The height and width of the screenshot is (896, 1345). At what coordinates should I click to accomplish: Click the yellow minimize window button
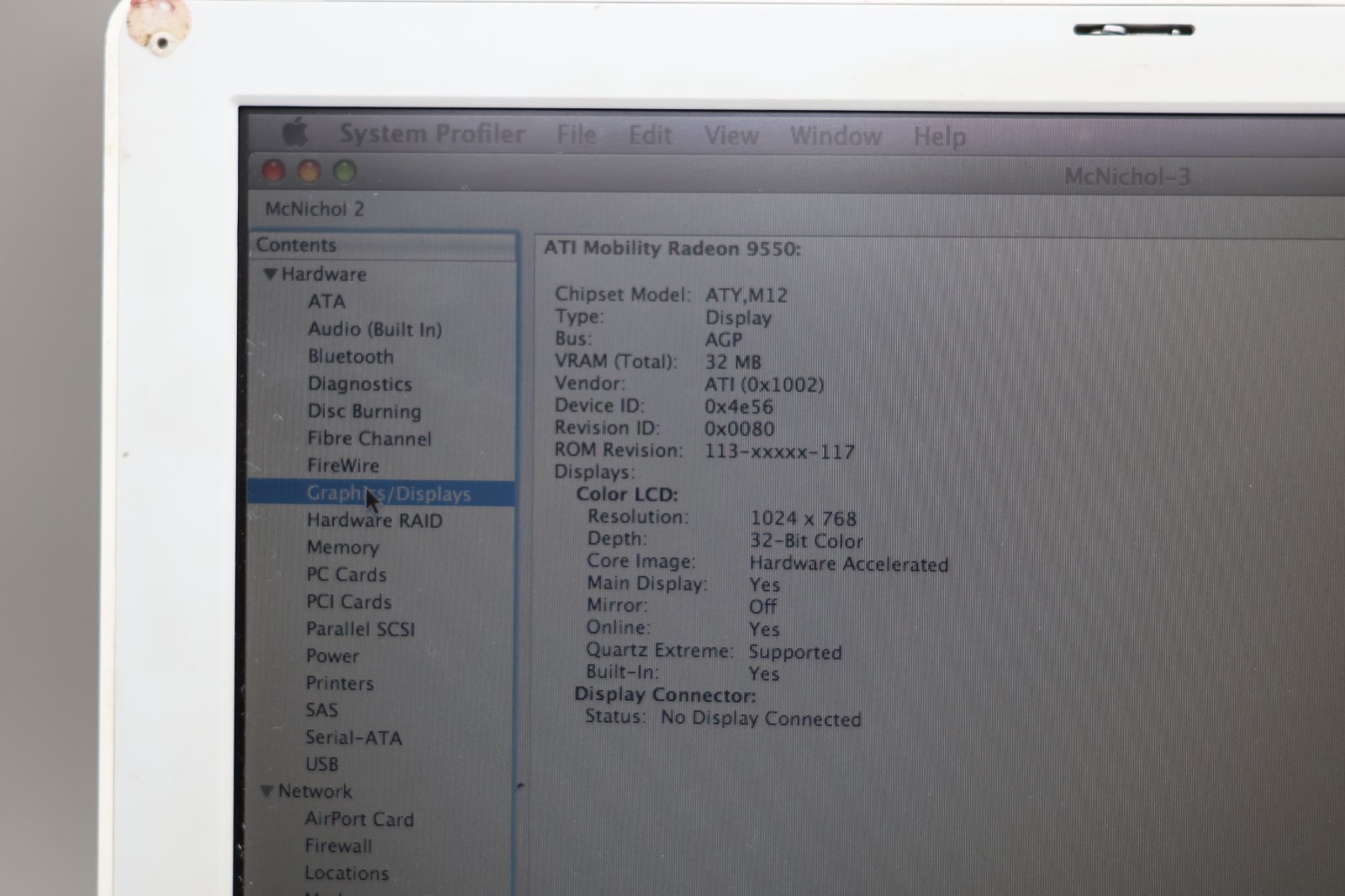tap(309, 171)
